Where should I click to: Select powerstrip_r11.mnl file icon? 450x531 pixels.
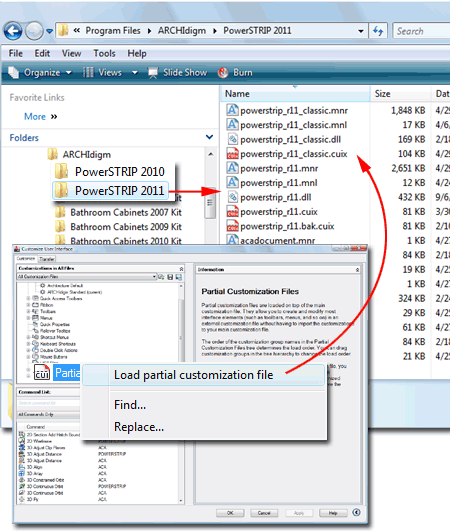point(232,183)
